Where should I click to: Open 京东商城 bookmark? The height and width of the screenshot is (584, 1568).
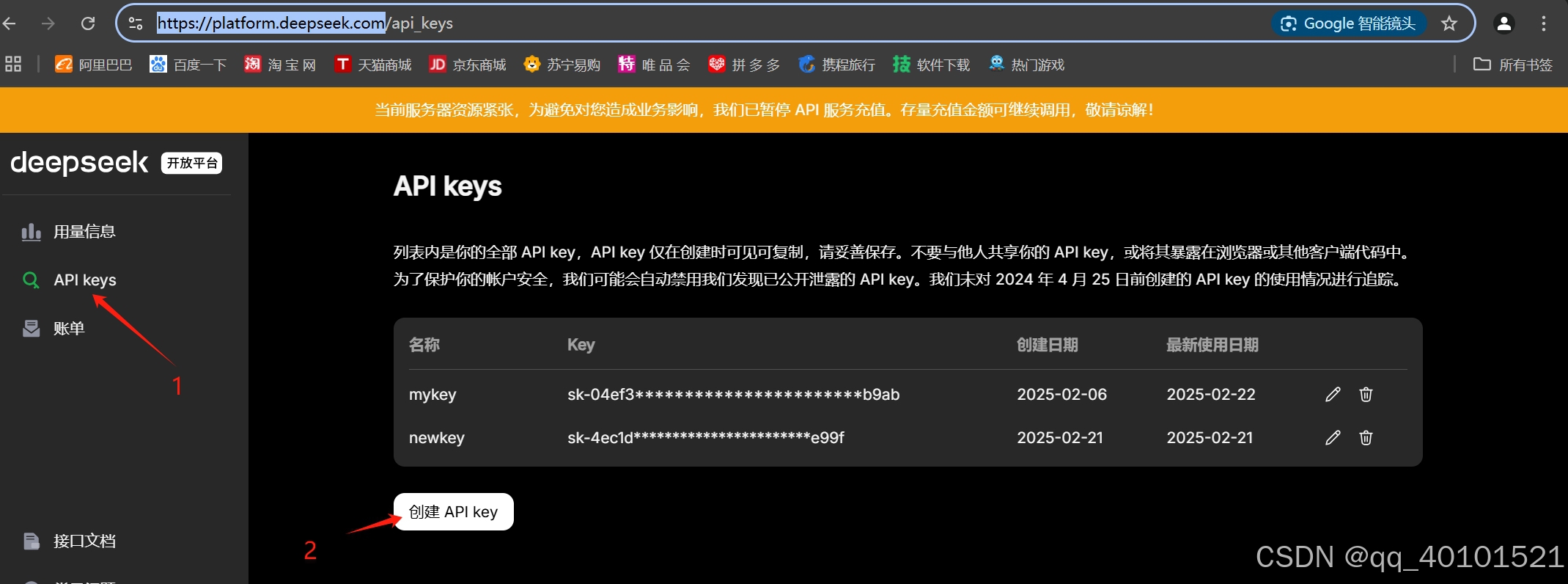[x=468, y=65]
